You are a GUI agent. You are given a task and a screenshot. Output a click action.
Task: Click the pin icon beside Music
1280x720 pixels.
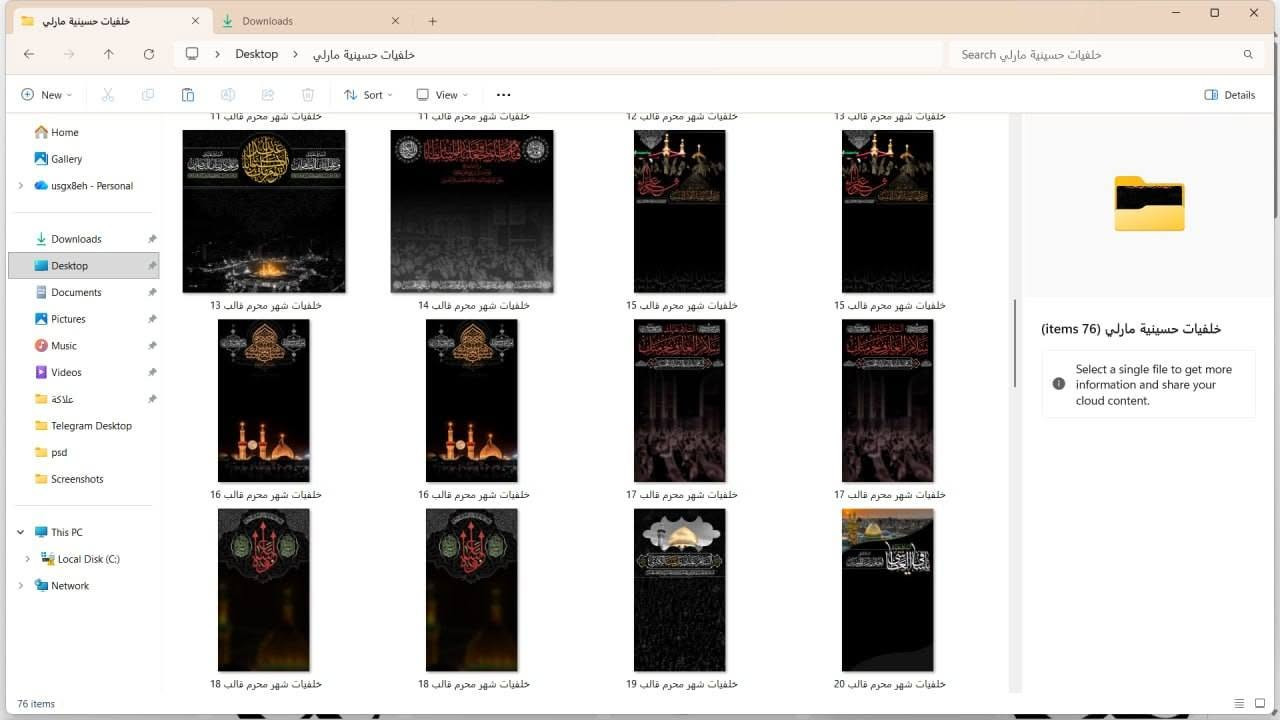click(152, 346)
